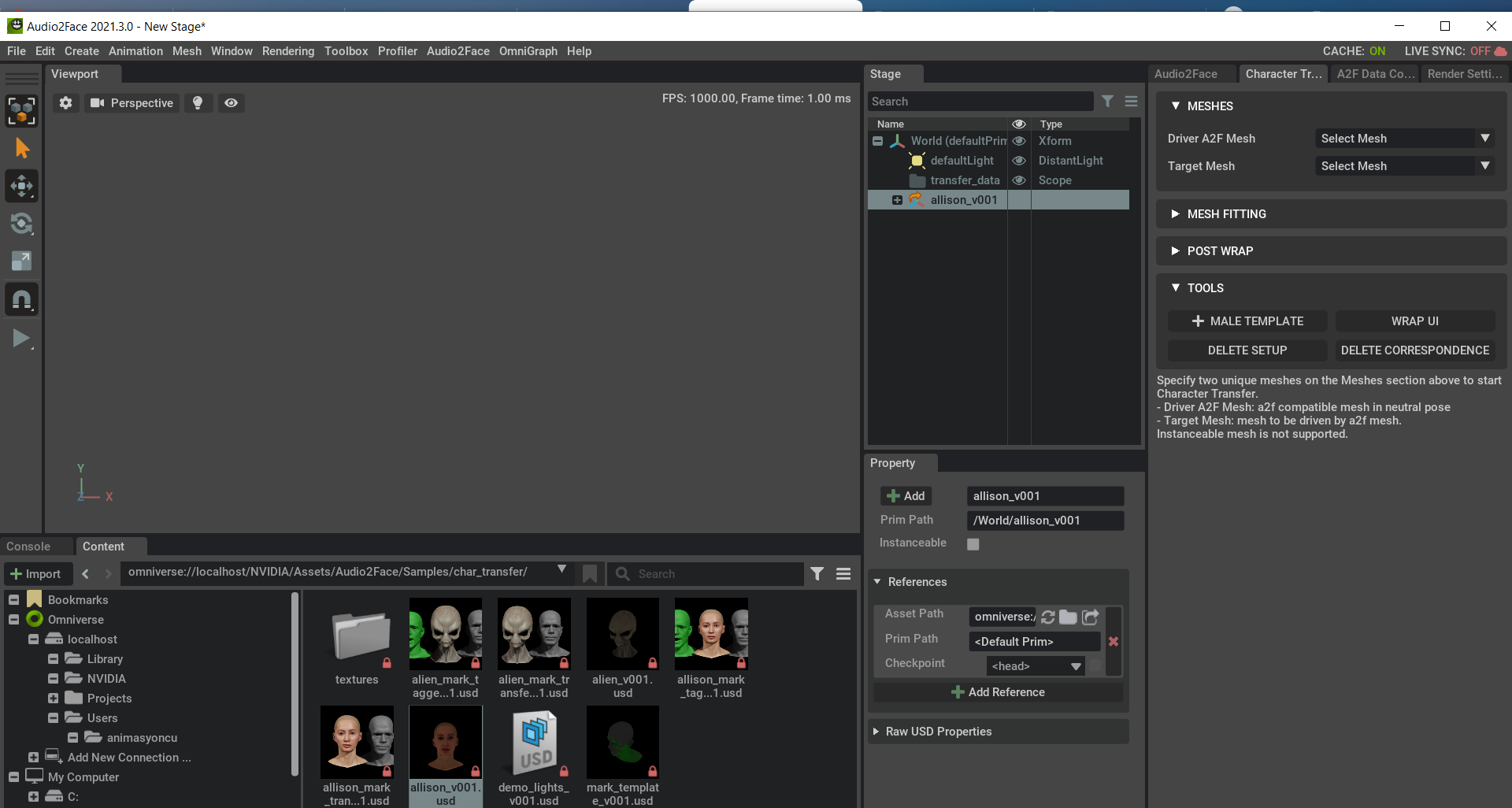Navigate back in Content browser
The width and height of the screenshot is (1512, 808).
tap(85, 574)
